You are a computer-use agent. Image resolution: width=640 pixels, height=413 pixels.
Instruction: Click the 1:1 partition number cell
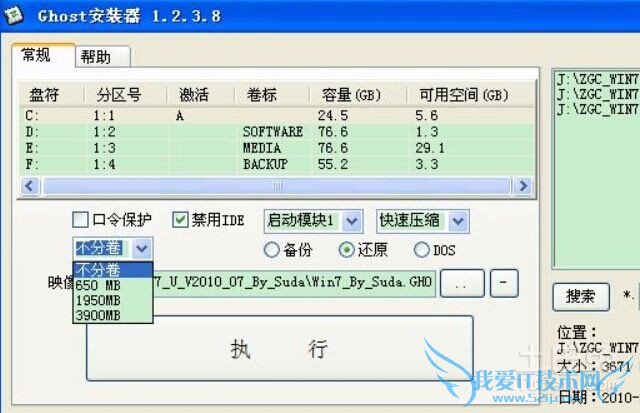(104, 116)
